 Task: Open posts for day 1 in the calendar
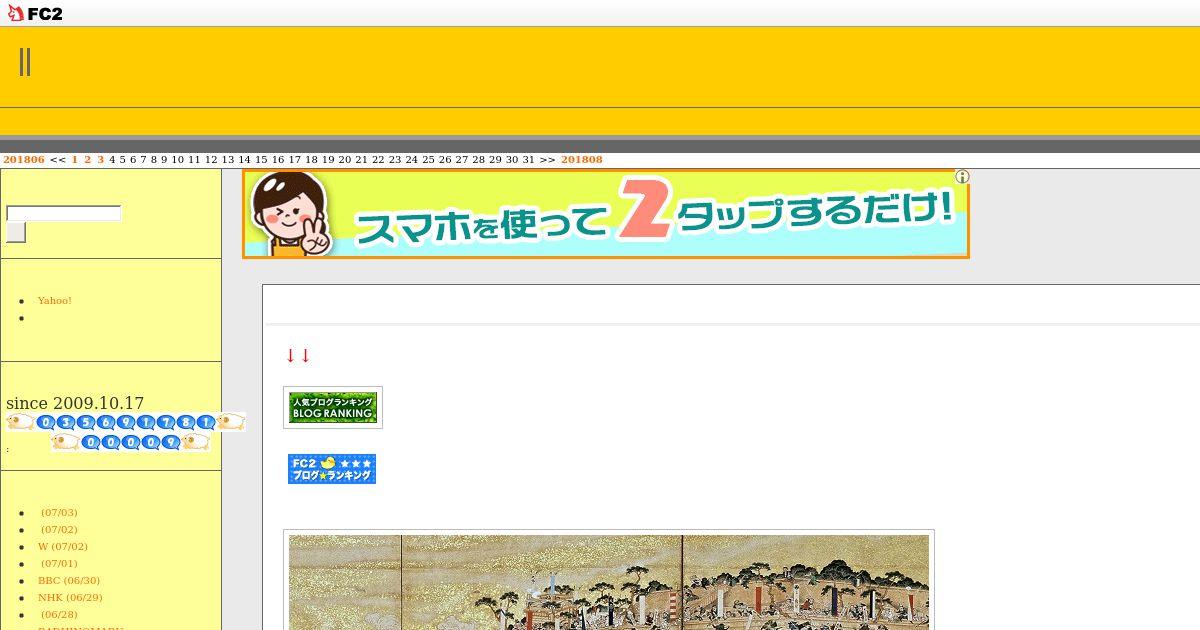(x=75, y=160)
